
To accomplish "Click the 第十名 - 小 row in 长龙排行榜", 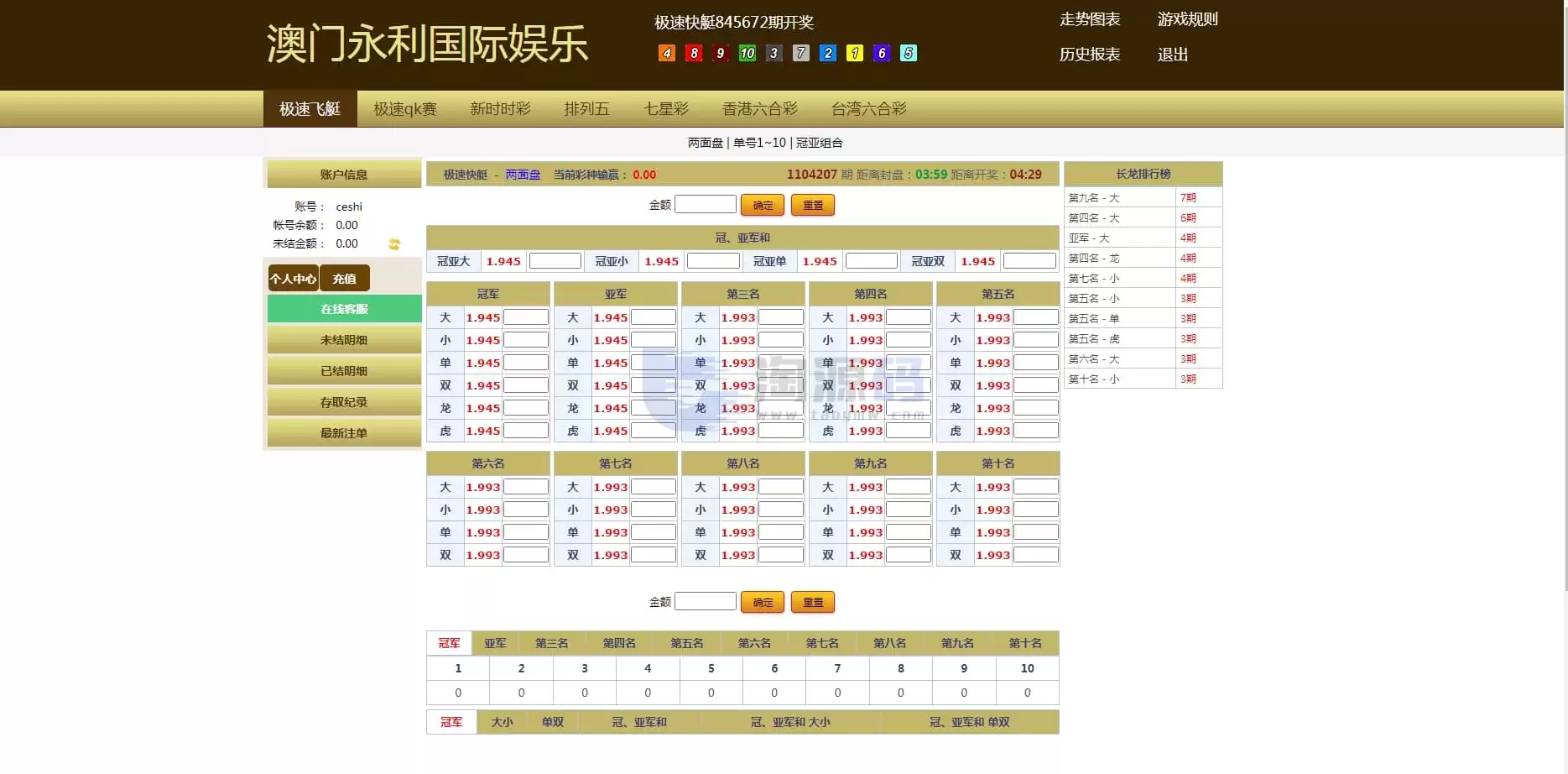I will [1143, 379].
